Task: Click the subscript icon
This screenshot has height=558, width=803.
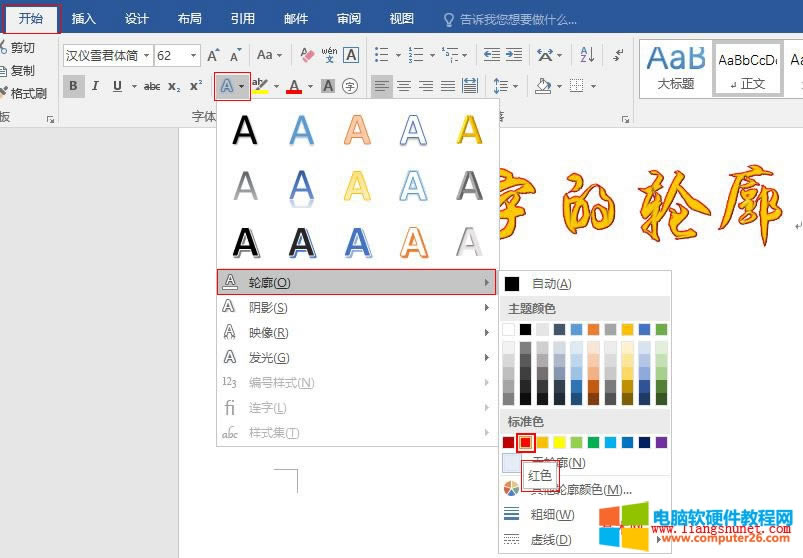Action: 174,87
